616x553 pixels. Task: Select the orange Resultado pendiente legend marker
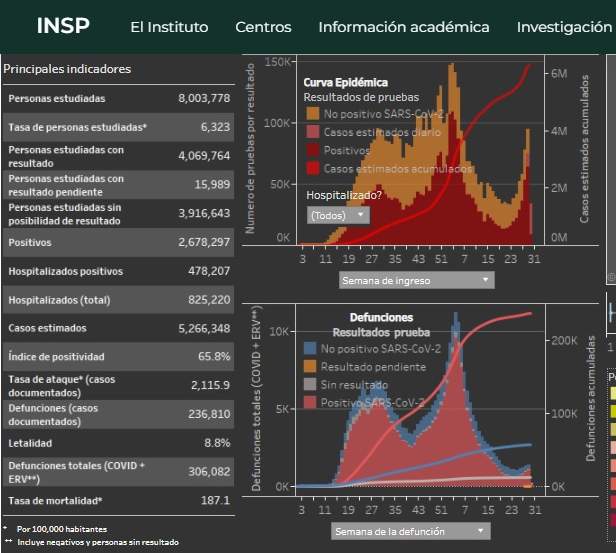[x=310, y=366]
